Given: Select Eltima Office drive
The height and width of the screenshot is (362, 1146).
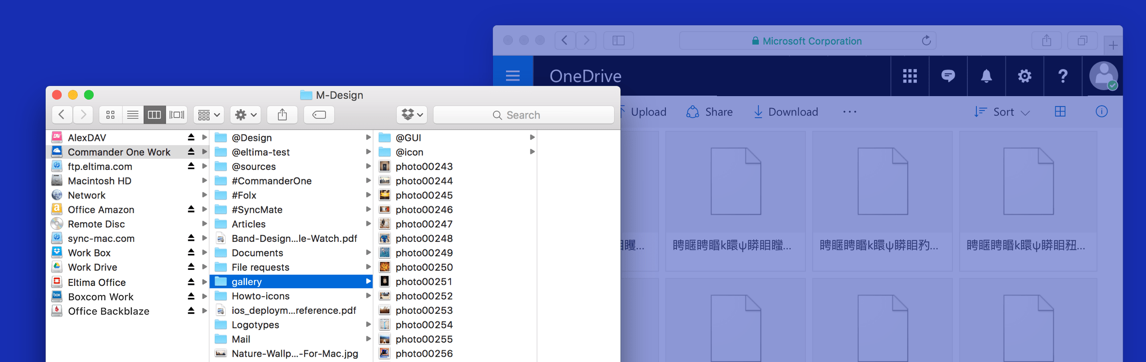Looking at the screenshot, I should pyautogui.click(x=96, y=282).
